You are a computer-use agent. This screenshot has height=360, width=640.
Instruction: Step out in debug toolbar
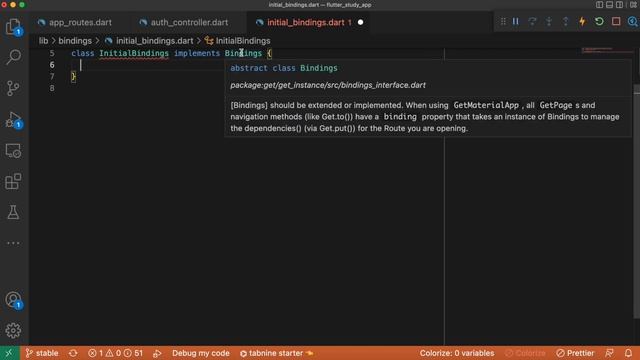coord(566,22)
